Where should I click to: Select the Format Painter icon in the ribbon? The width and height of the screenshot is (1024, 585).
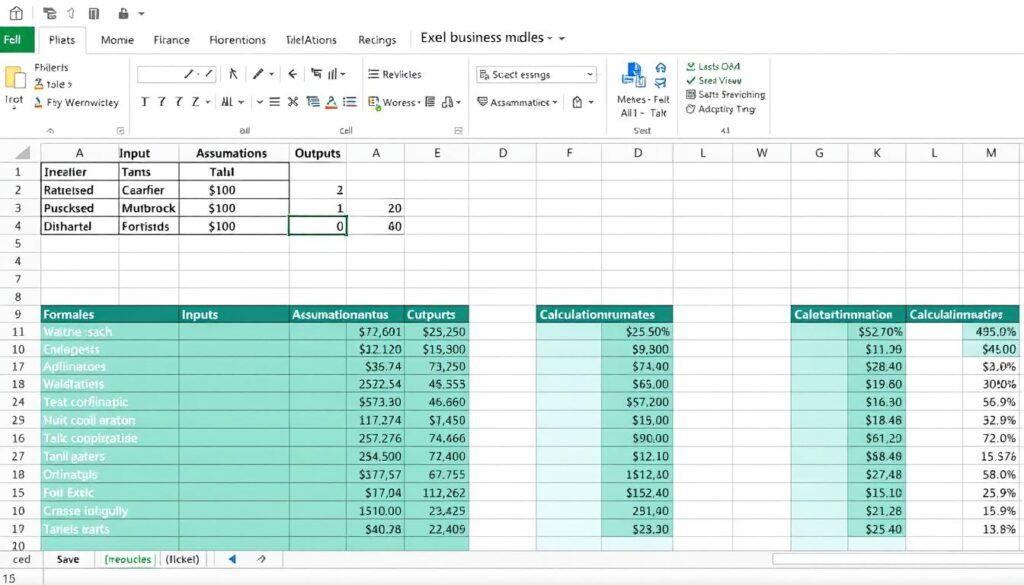[37, 103]
